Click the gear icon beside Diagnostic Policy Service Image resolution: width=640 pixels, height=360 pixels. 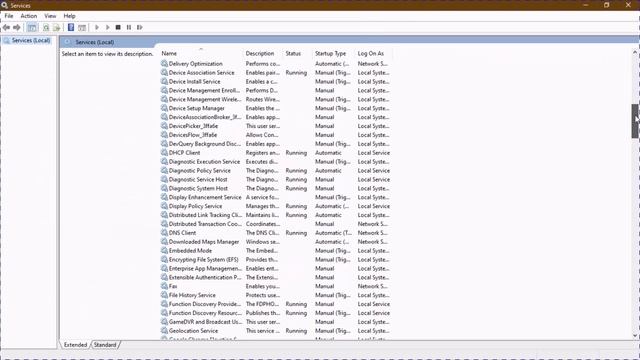164,171
